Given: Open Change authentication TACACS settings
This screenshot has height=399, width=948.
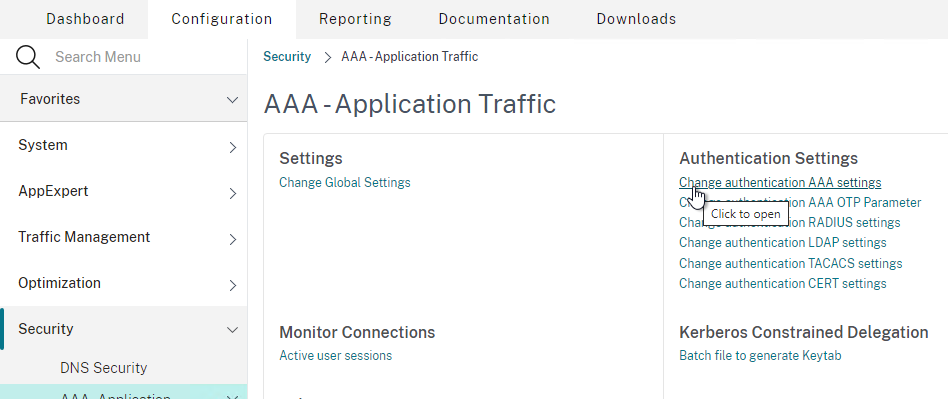Looking at the screenshot, I should click(x=790, y=264).
